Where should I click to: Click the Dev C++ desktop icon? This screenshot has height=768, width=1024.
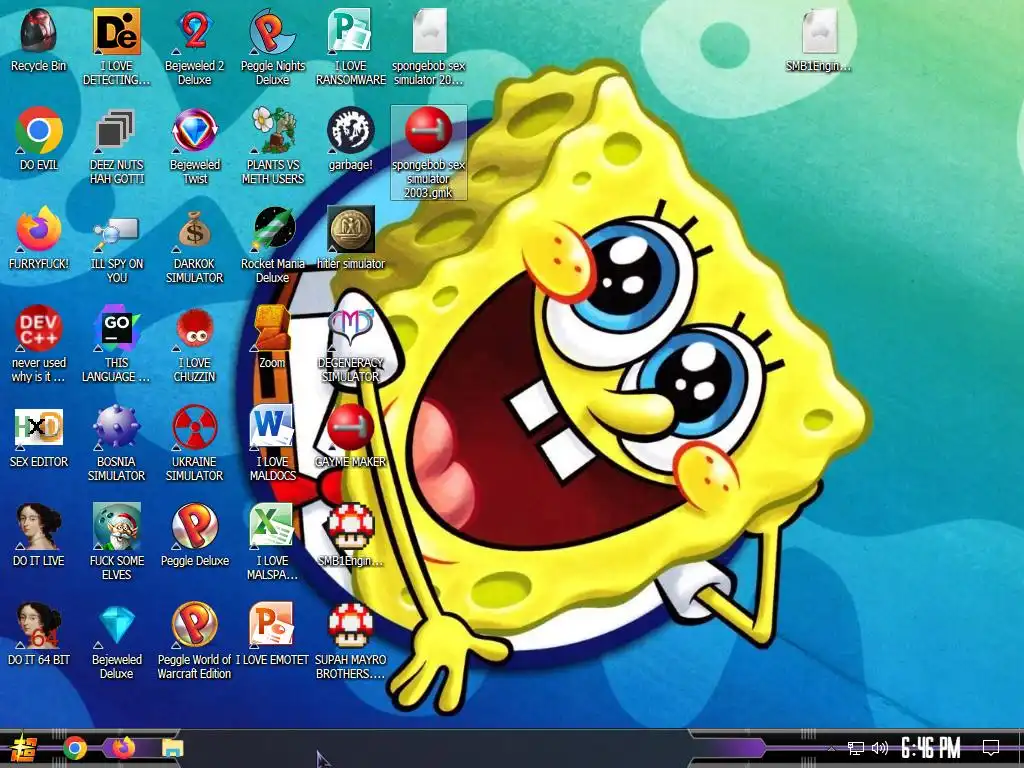pyautogui.click(x=39, y=328)
